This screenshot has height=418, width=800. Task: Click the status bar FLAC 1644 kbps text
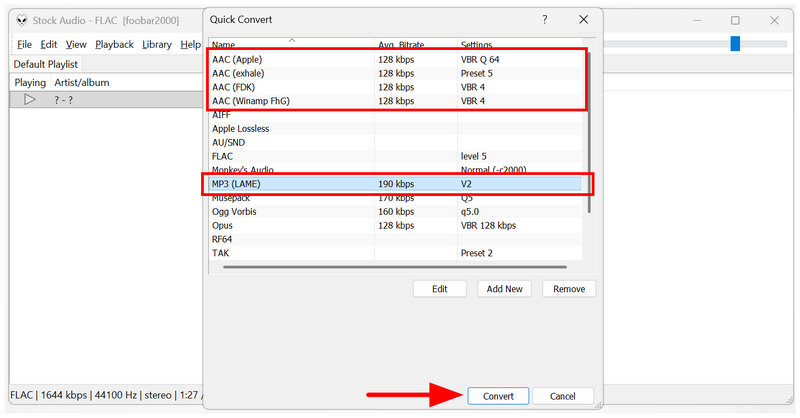pos(48,395)
